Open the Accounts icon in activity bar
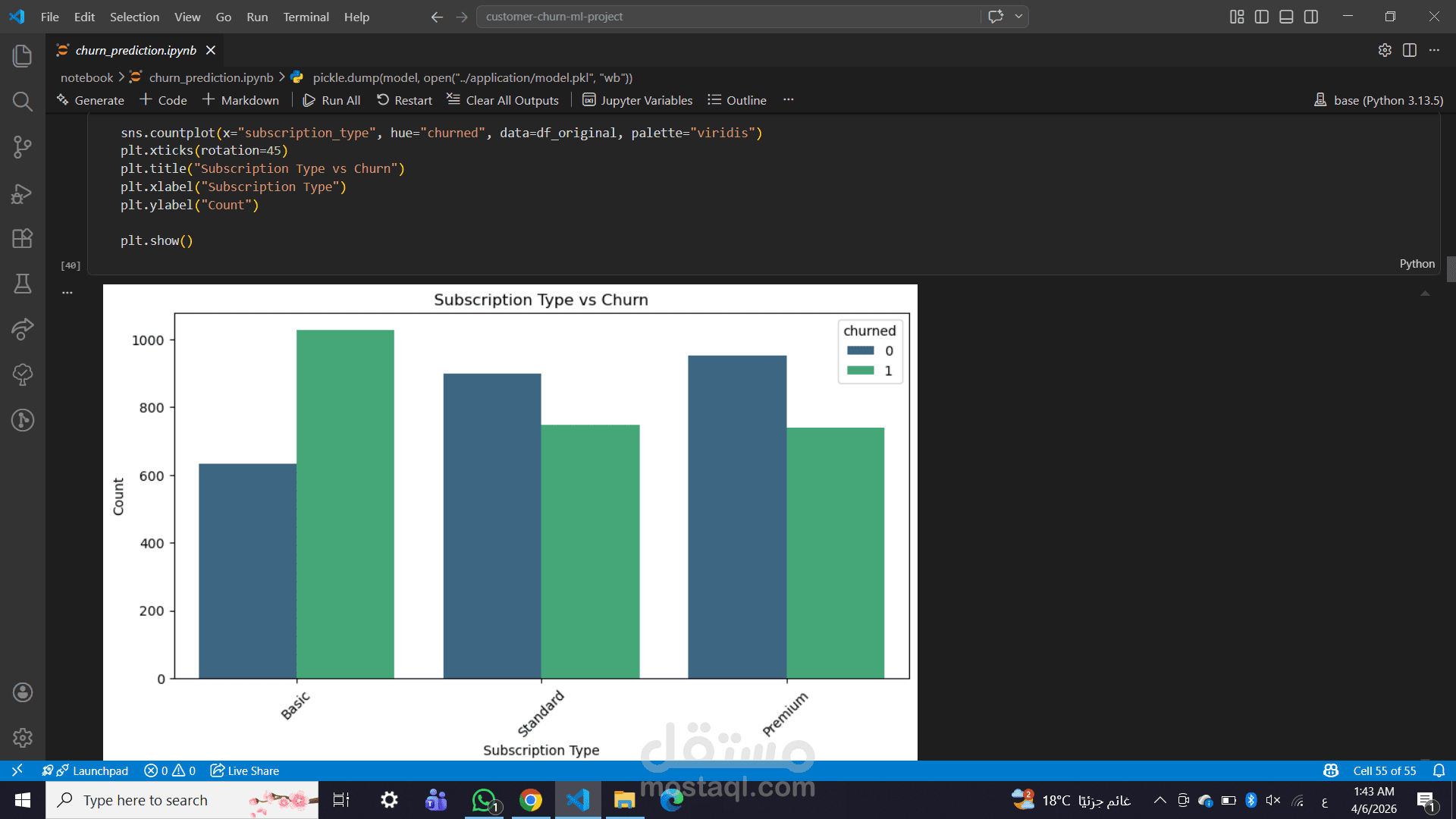This screenshot has height=819, width=1456. [23, 692]
